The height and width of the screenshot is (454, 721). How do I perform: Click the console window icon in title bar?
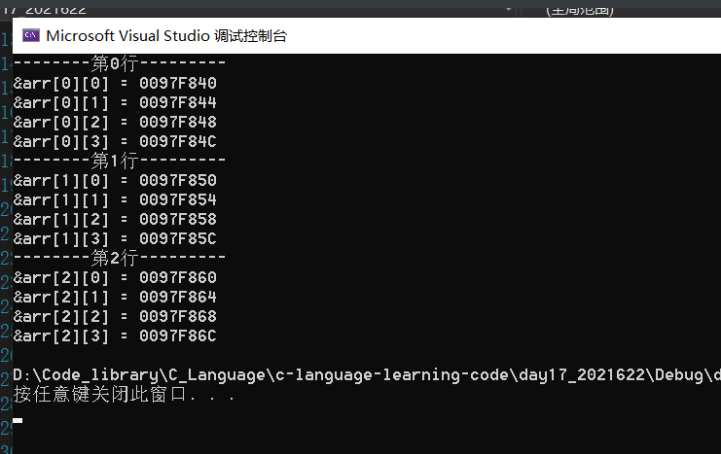click(31, 35)
